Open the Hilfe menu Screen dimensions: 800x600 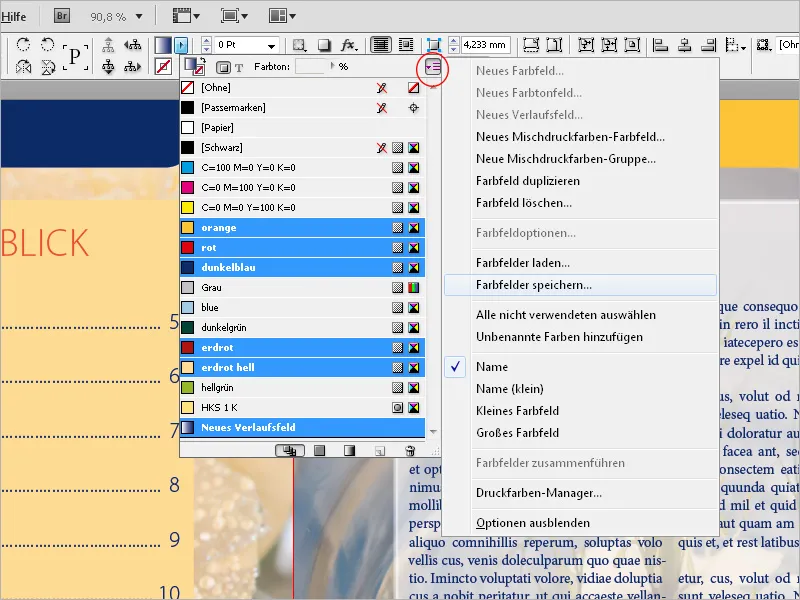point(13,16)
